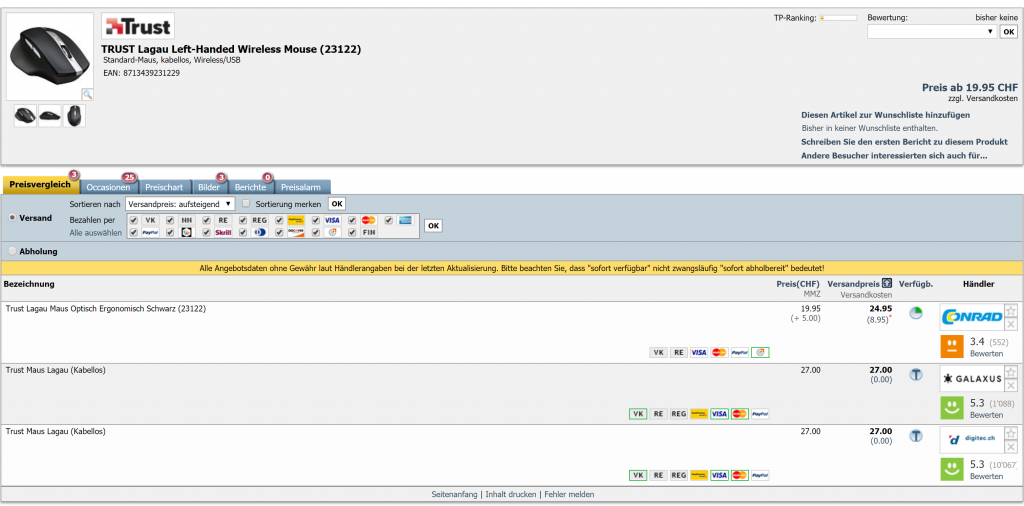Select the Abholung radio button
1024x506 pixels.
(12, 251)
